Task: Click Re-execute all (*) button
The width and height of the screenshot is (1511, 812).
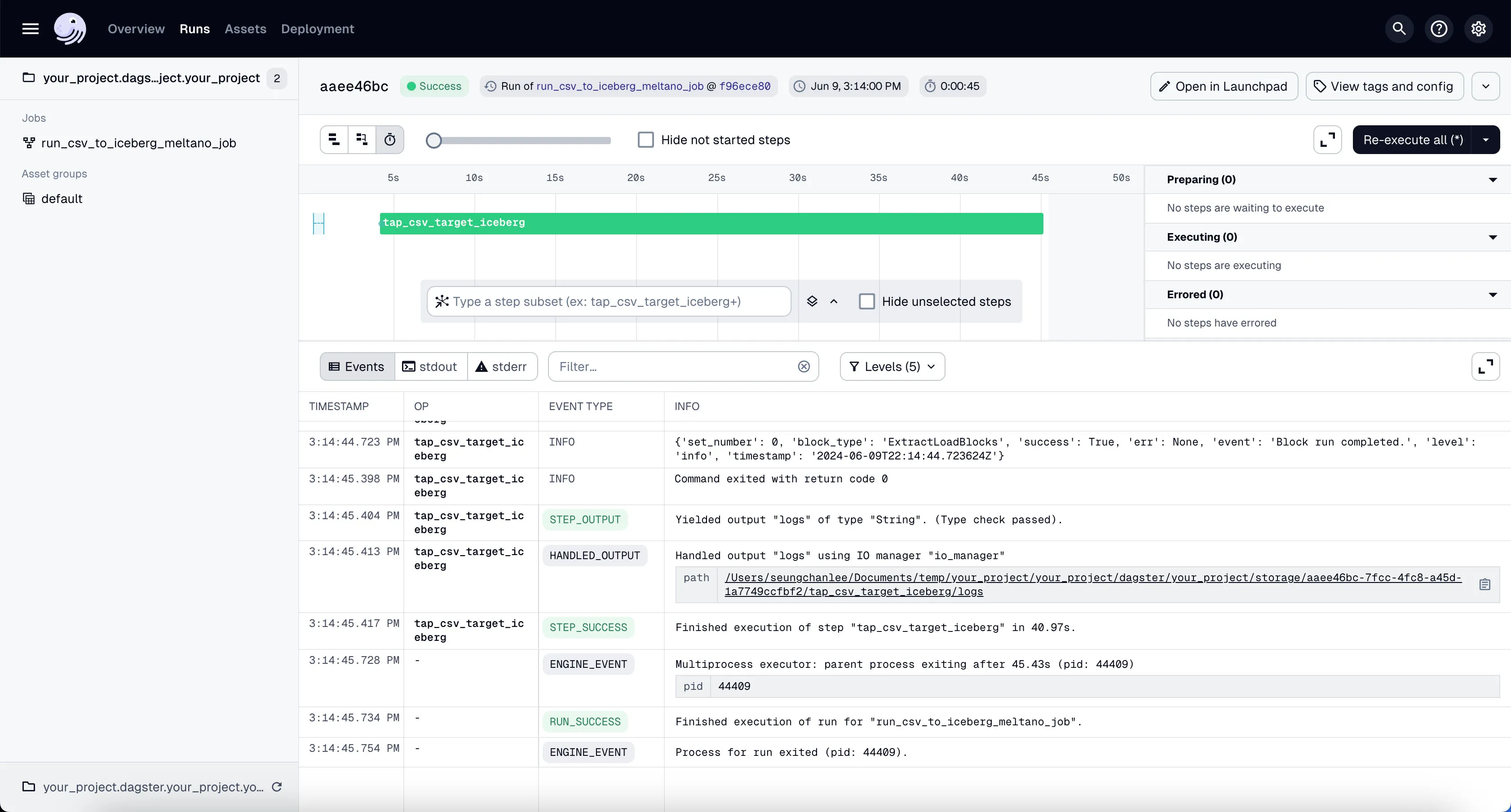Action: coord(1413,140)
